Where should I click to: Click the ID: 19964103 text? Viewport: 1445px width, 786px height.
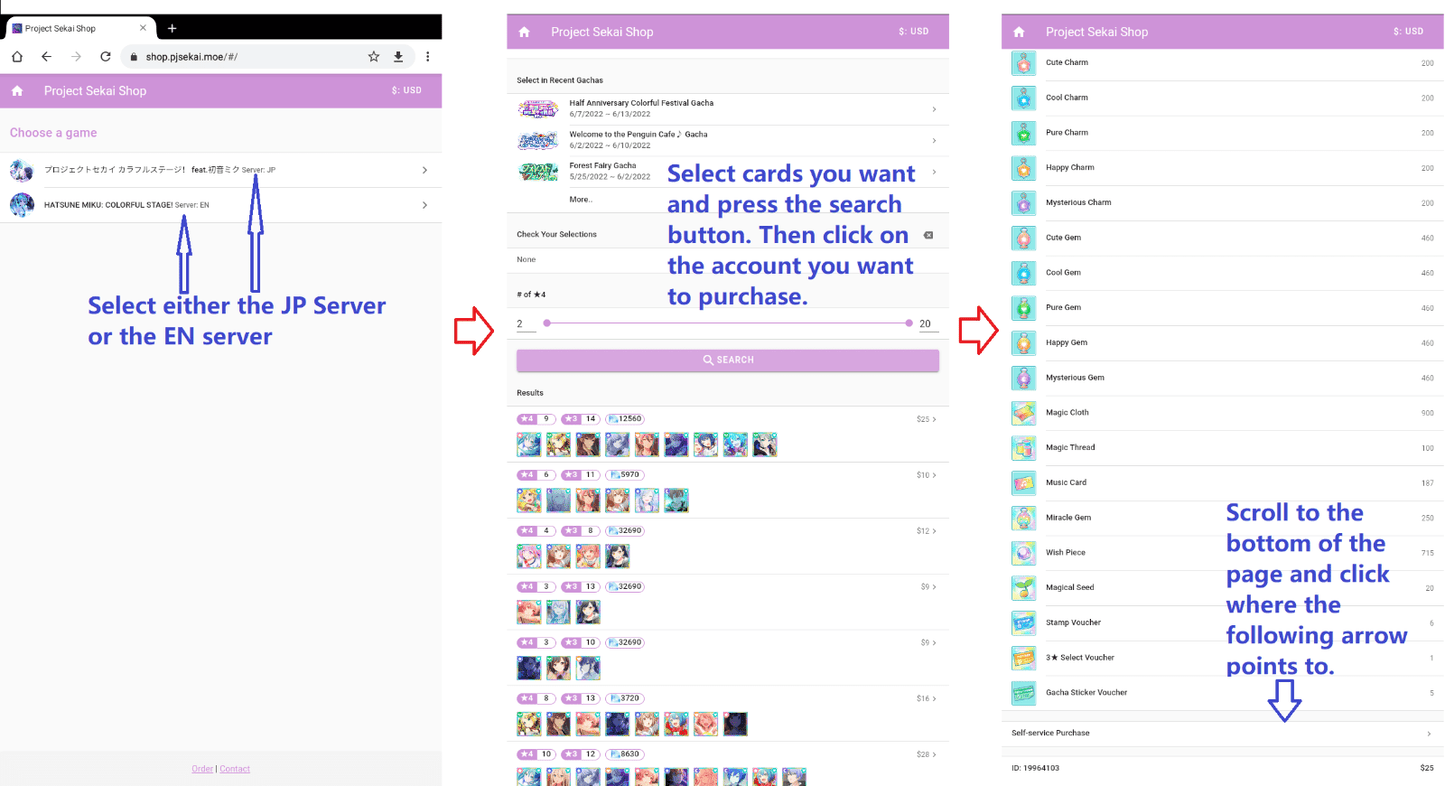pyautogui.click(x=1035, y=768)
